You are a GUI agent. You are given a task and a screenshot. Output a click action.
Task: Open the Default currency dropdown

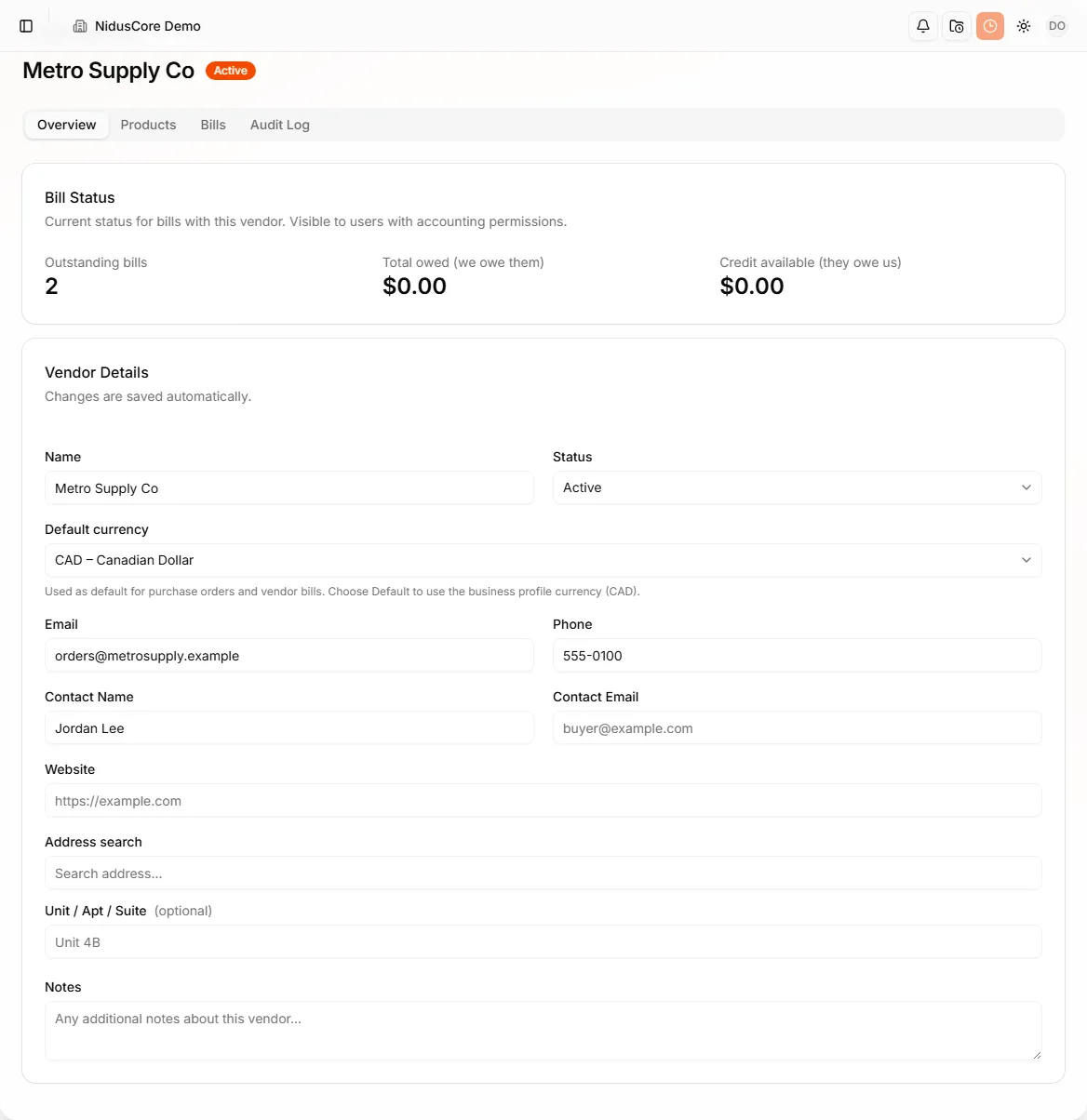pos(543,560)
